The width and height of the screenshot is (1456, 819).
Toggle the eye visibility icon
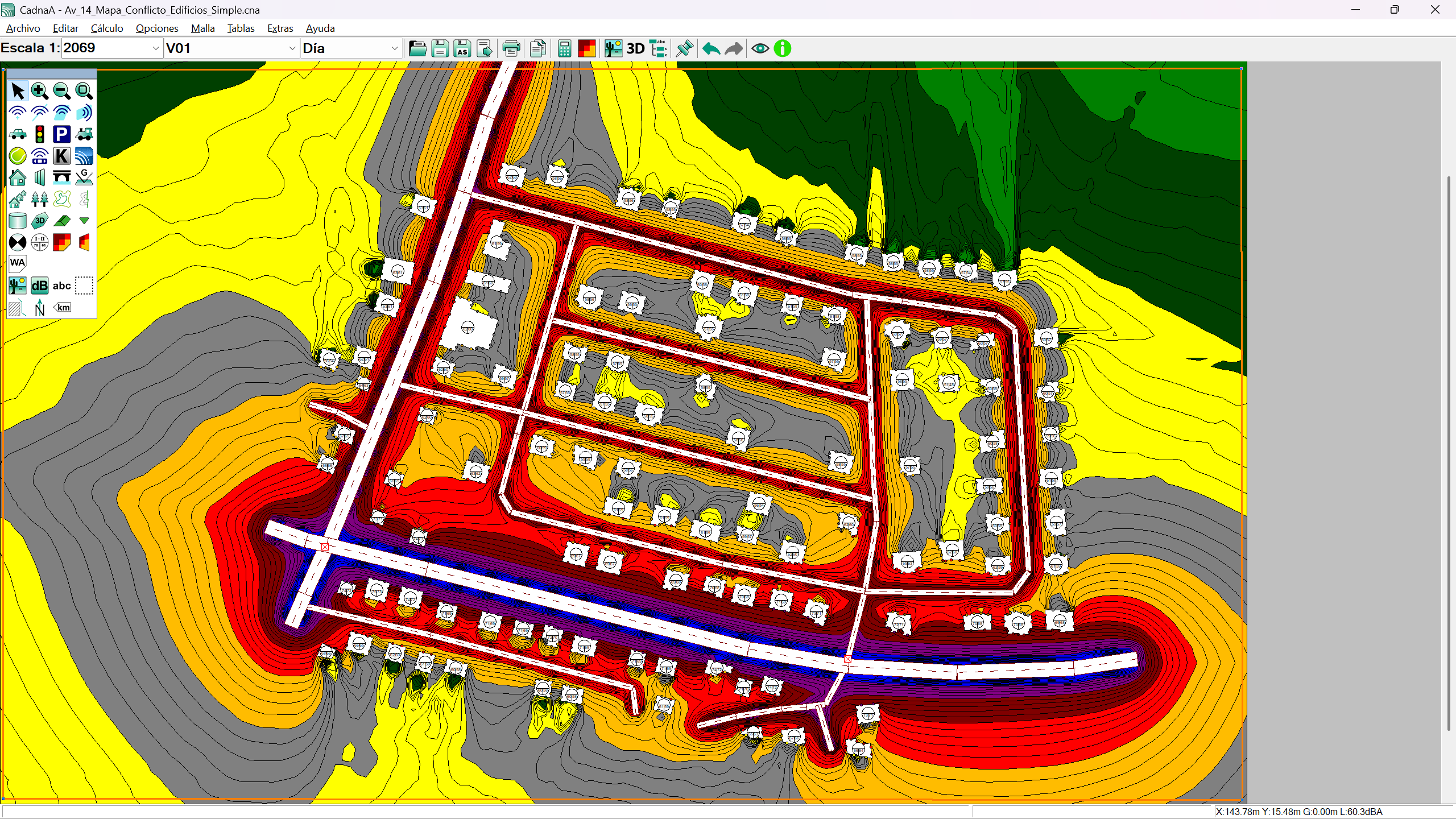(760, 48)
